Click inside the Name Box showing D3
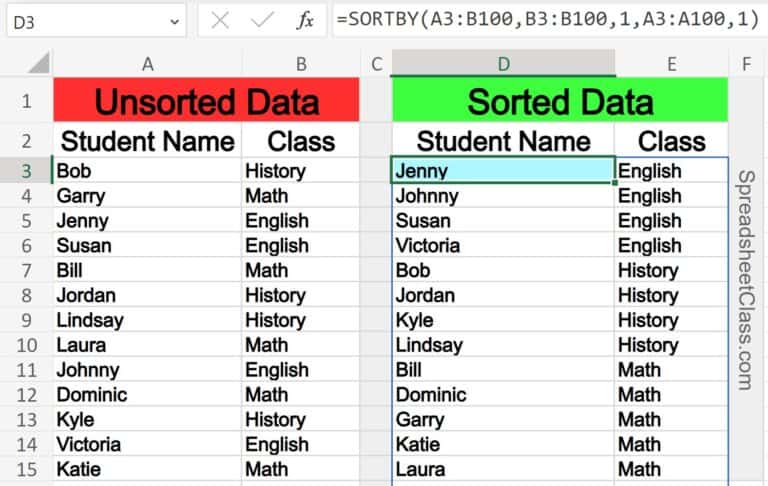 pos(80,20)
